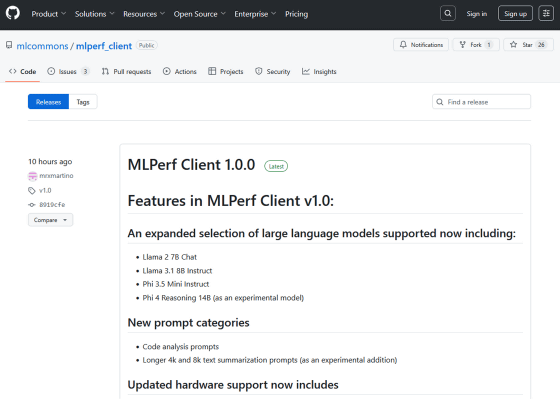Click the tag icon beside v1.0
The height and width of the screenshot is (399, 560).
point(32,190)
